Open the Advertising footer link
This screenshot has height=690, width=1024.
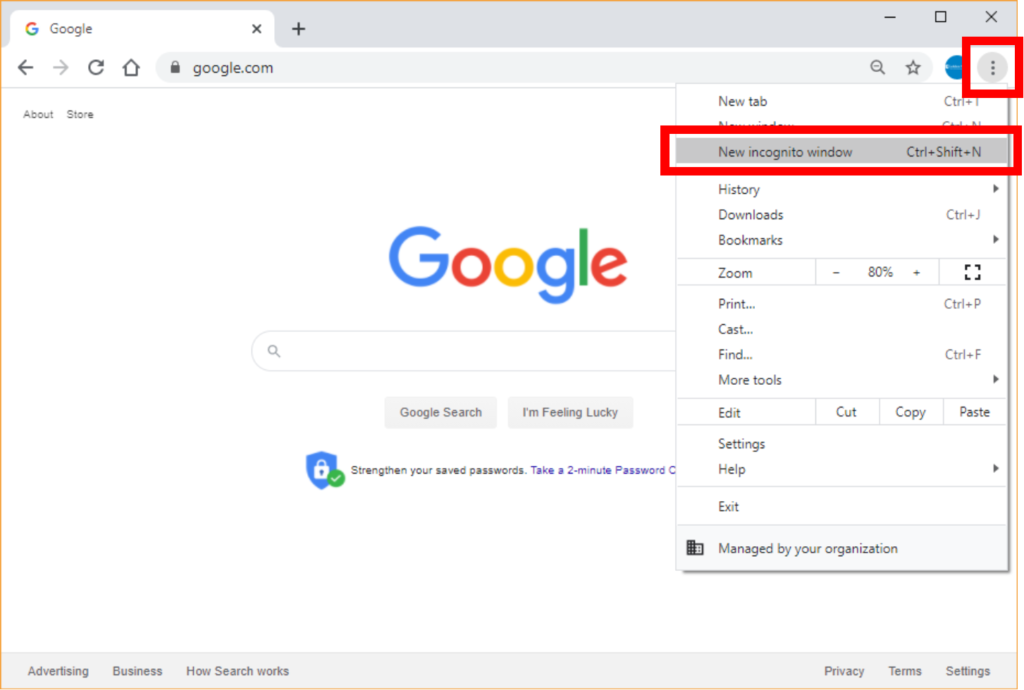pyautogui.click(x=58, y=671)
